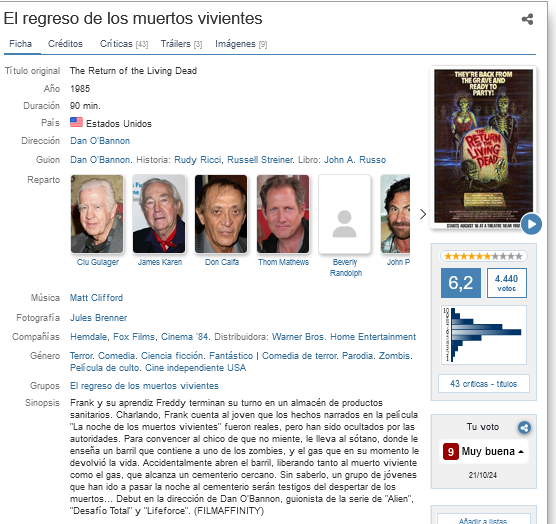
Task: Open Comedia de terror topic link
Action: coord(299,356)
